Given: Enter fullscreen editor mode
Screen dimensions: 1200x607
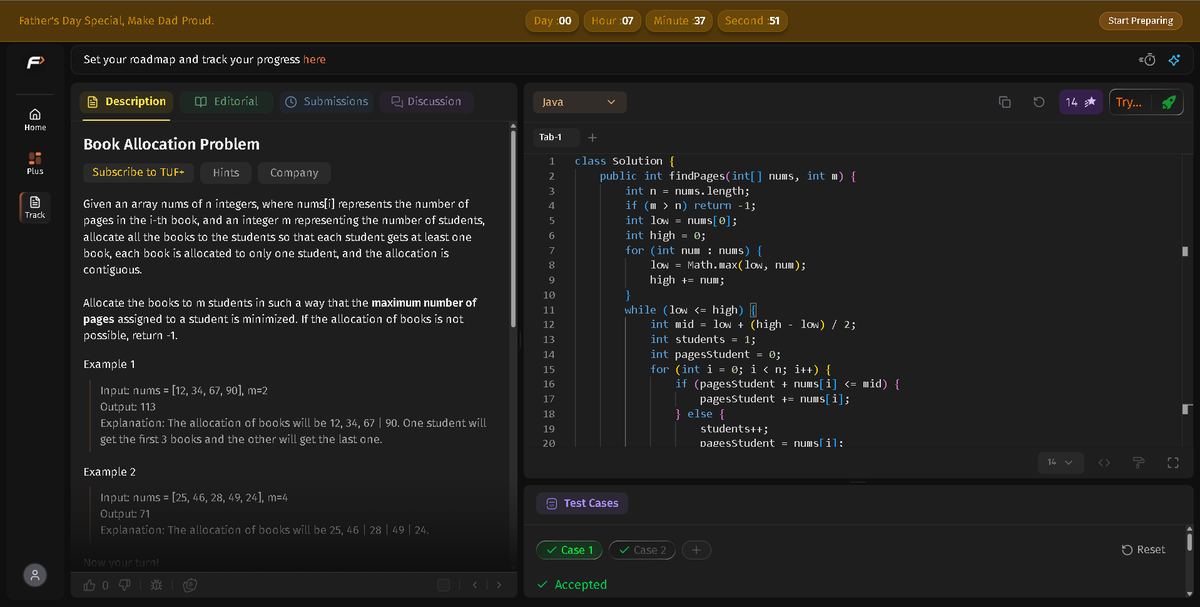Looking at the screenshot, I should tap(1173, 462).
